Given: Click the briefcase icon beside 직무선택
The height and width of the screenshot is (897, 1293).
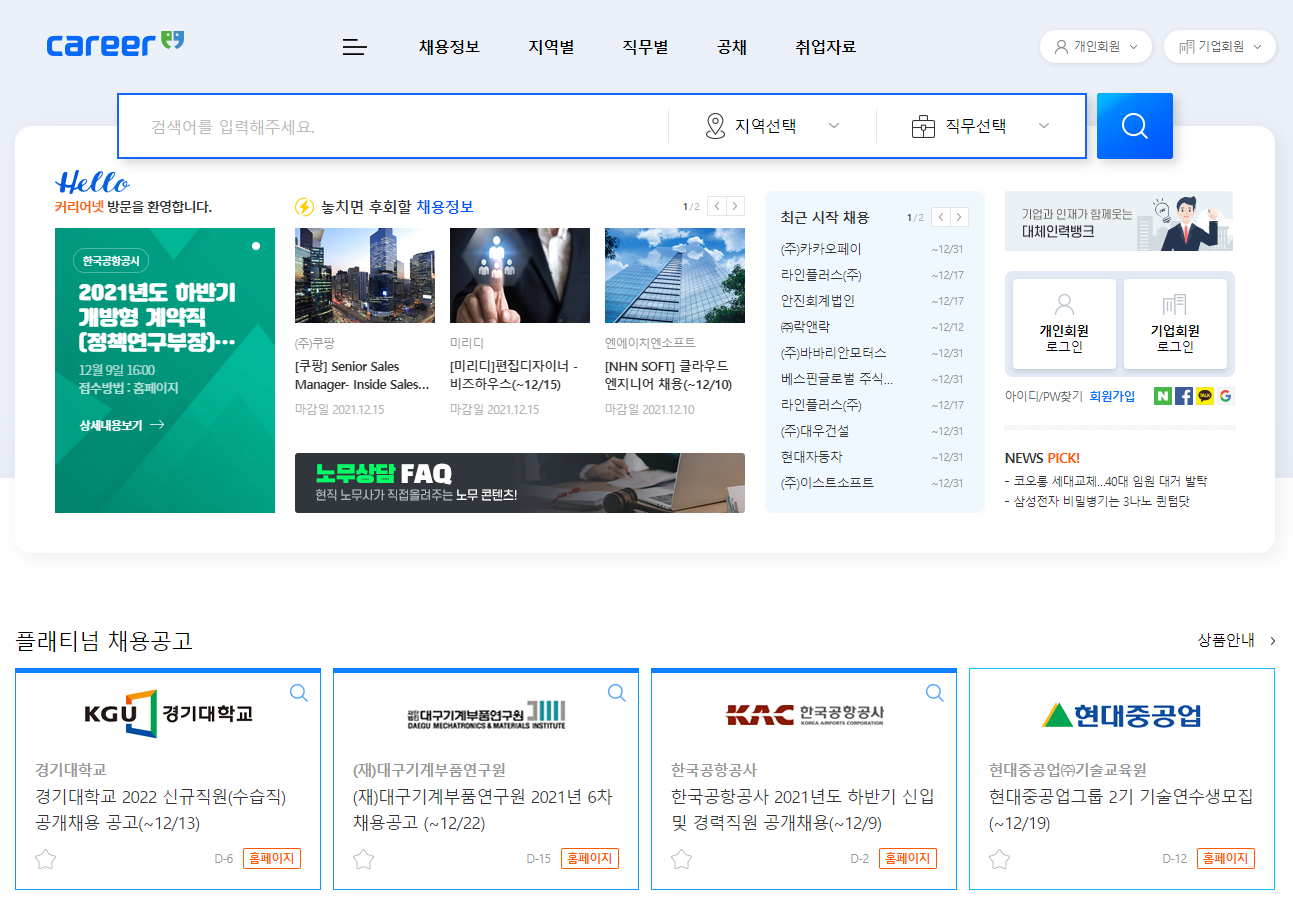Looking at the screenshot, I should 923,127.
